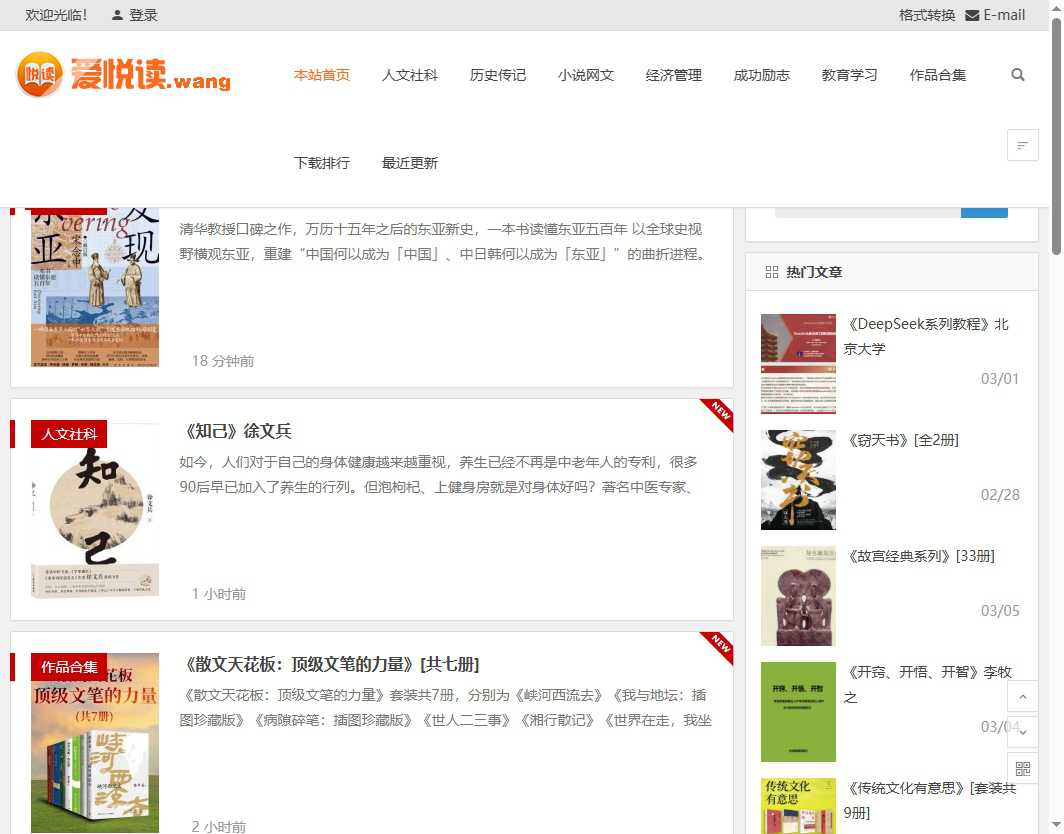Click 格式转换 link in top bar

(x=927, y=15)
